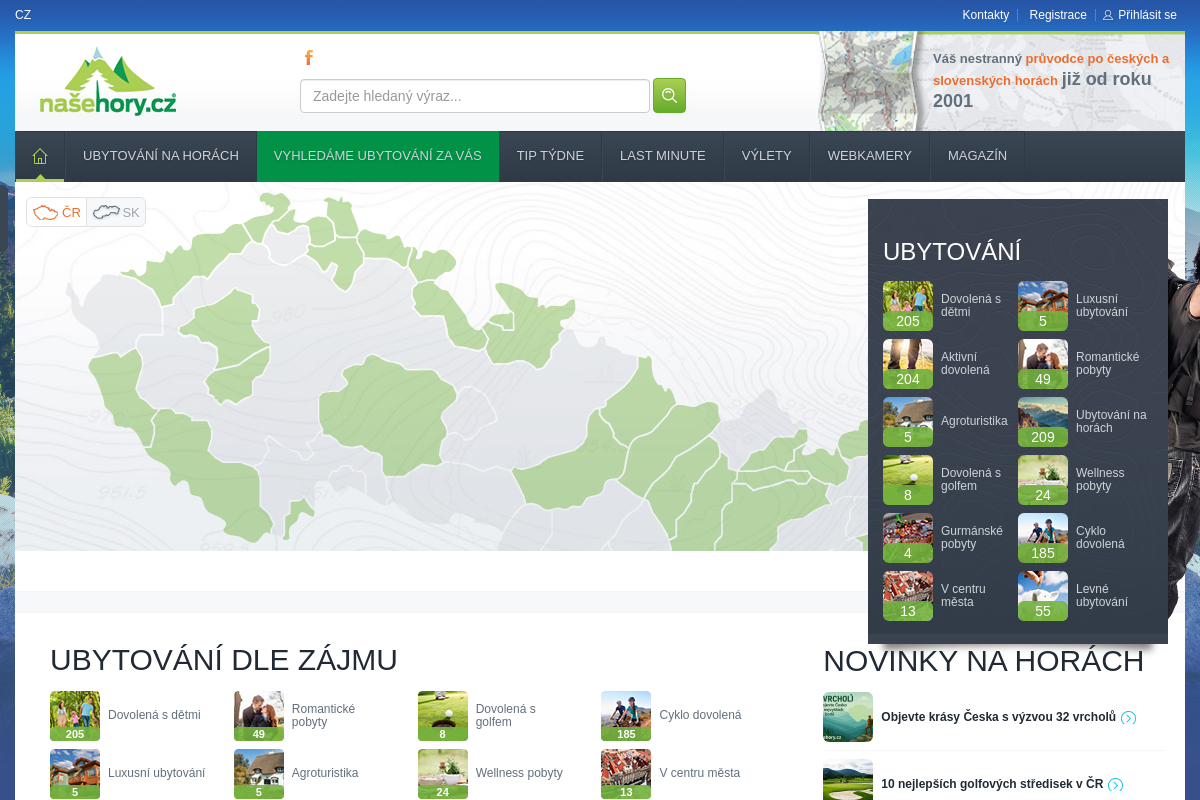The height and width of the screenshot is (800, 1200).
Task: Open the Registrace link
Action: (1058, 15)
